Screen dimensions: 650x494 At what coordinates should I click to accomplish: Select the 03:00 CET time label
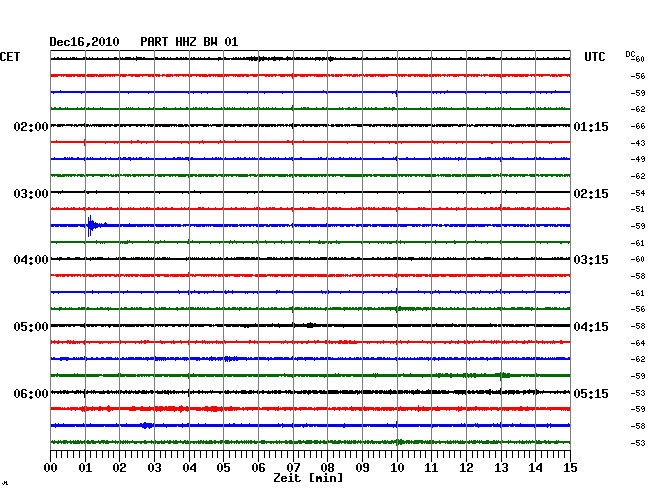(31, 193)
